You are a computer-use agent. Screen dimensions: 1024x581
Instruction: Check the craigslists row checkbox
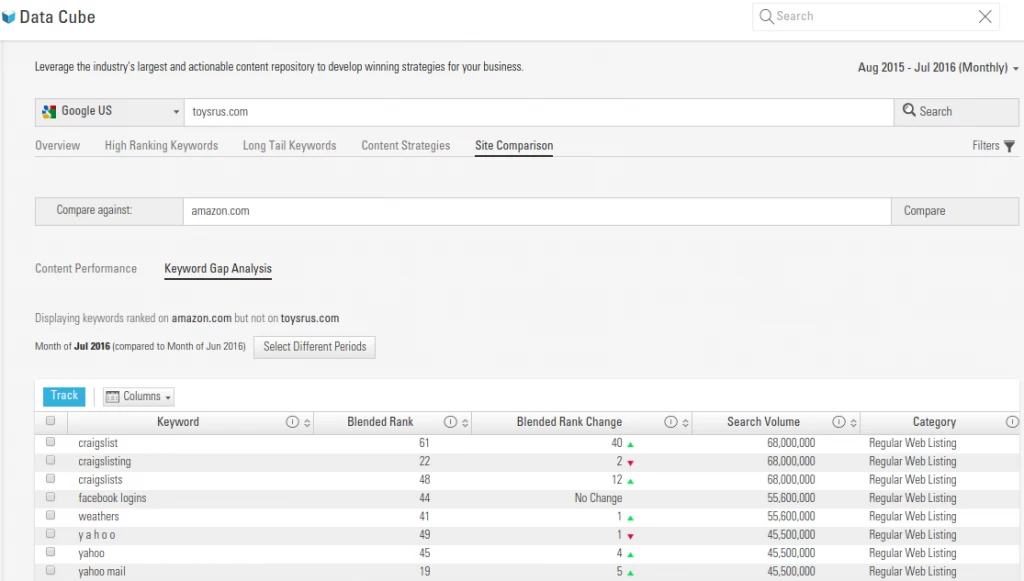50,479
